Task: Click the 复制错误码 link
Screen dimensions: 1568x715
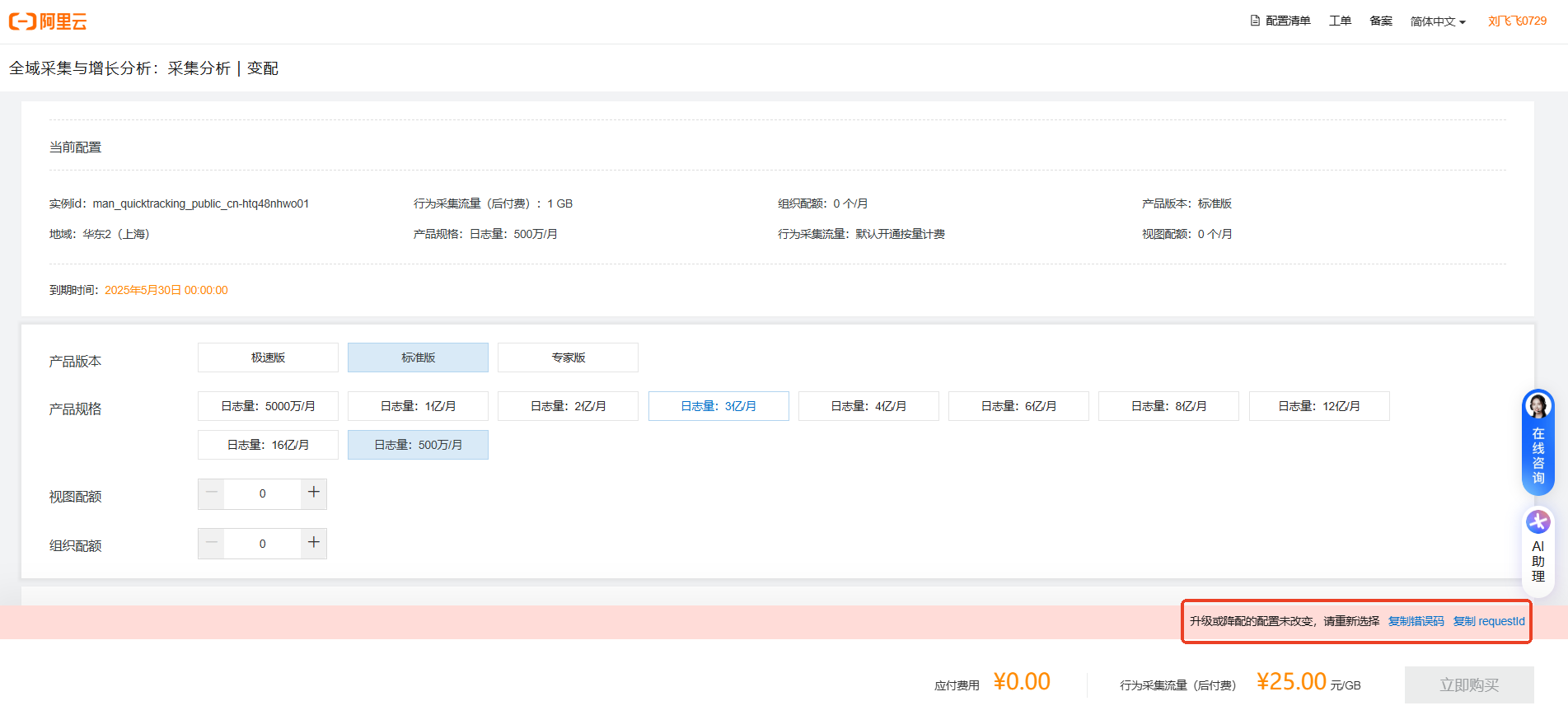Action: [1416, 621]
